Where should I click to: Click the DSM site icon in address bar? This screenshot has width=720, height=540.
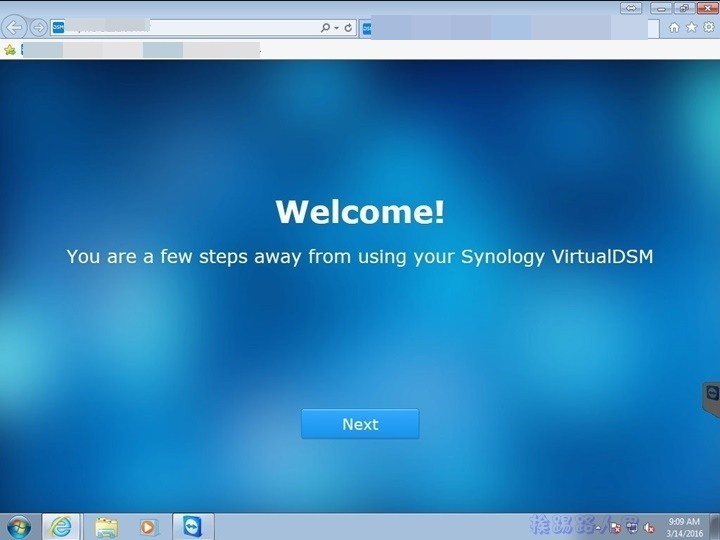point(58,28)
